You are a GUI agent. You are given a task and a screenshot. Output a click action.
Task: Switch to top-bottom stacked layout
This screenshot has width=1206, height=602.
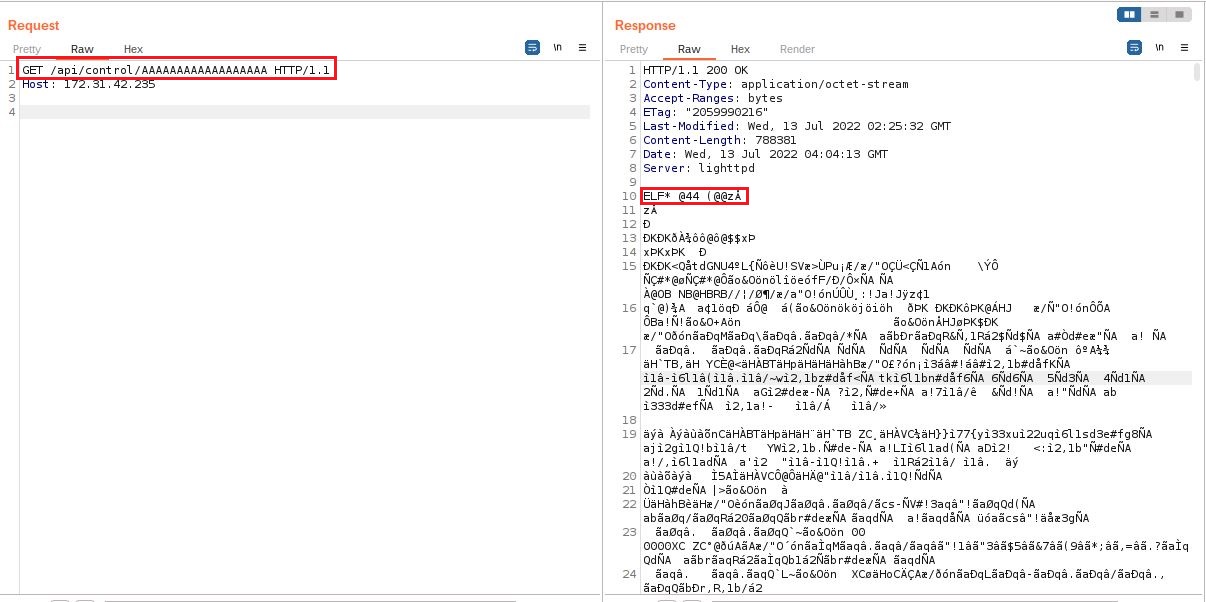click(x=1154, y=15)
